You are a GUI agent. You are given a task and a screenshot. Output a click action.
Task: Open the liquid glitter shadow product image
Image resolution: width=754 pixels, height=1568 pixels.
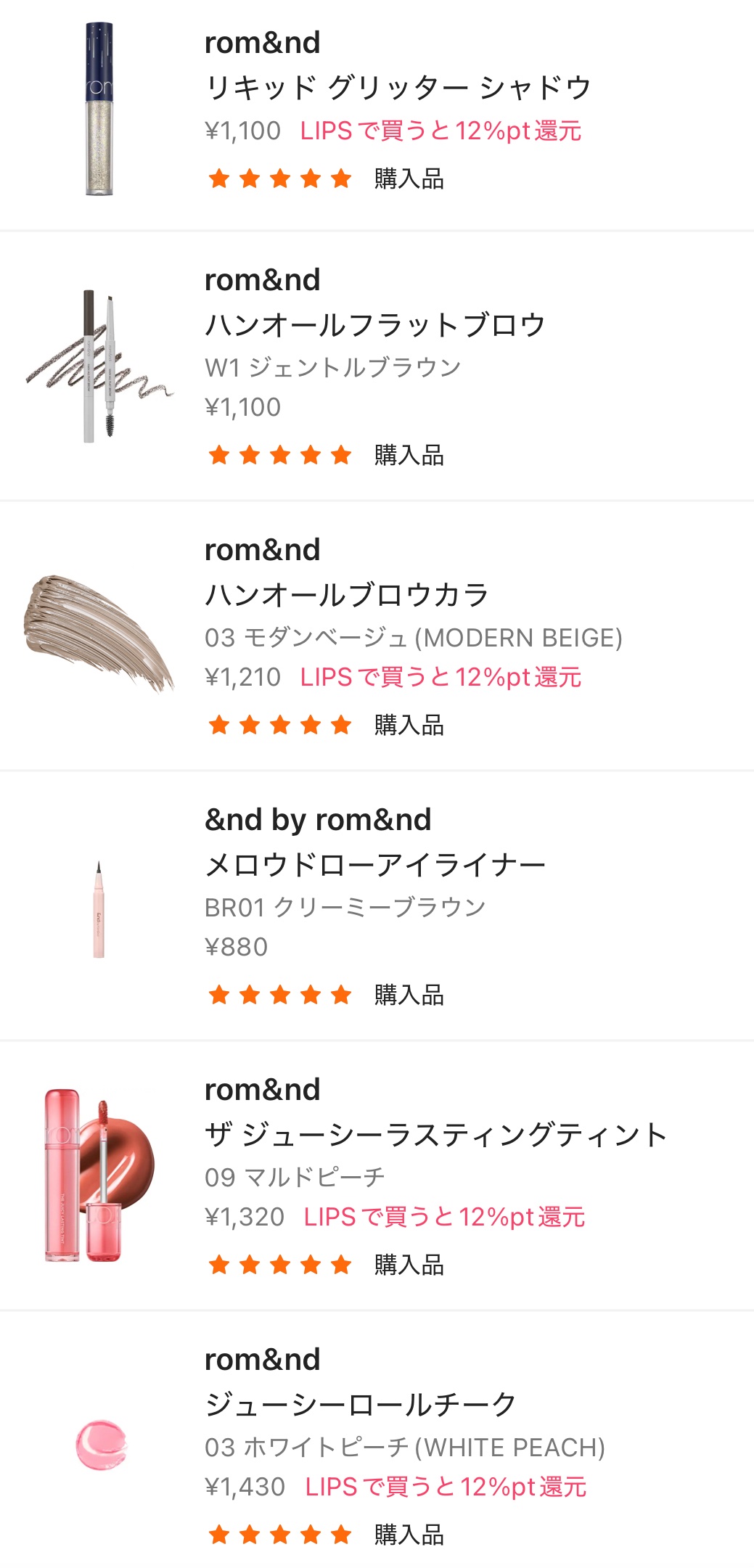99,109
